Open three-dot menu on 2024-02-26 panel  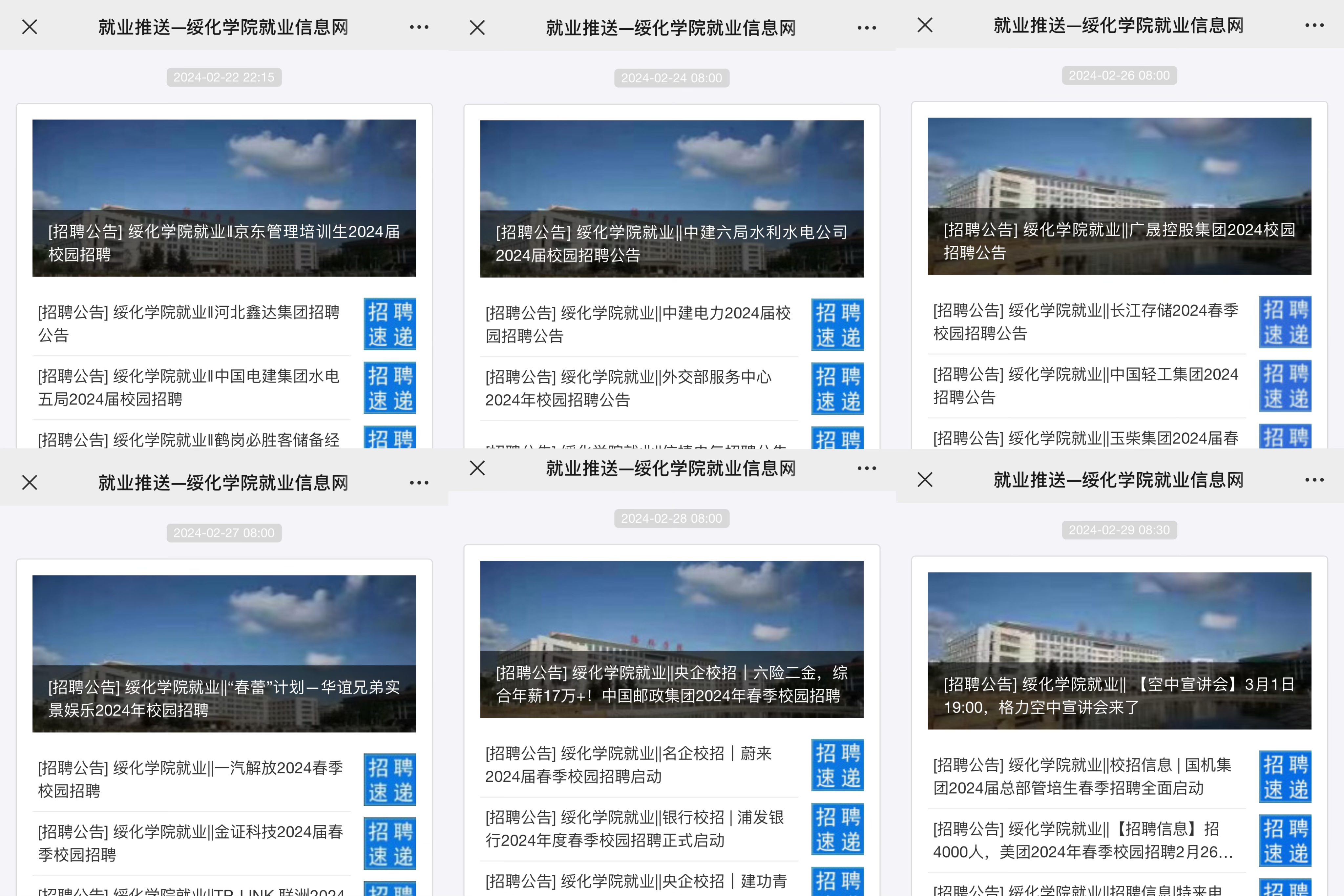click(1314, 25)
